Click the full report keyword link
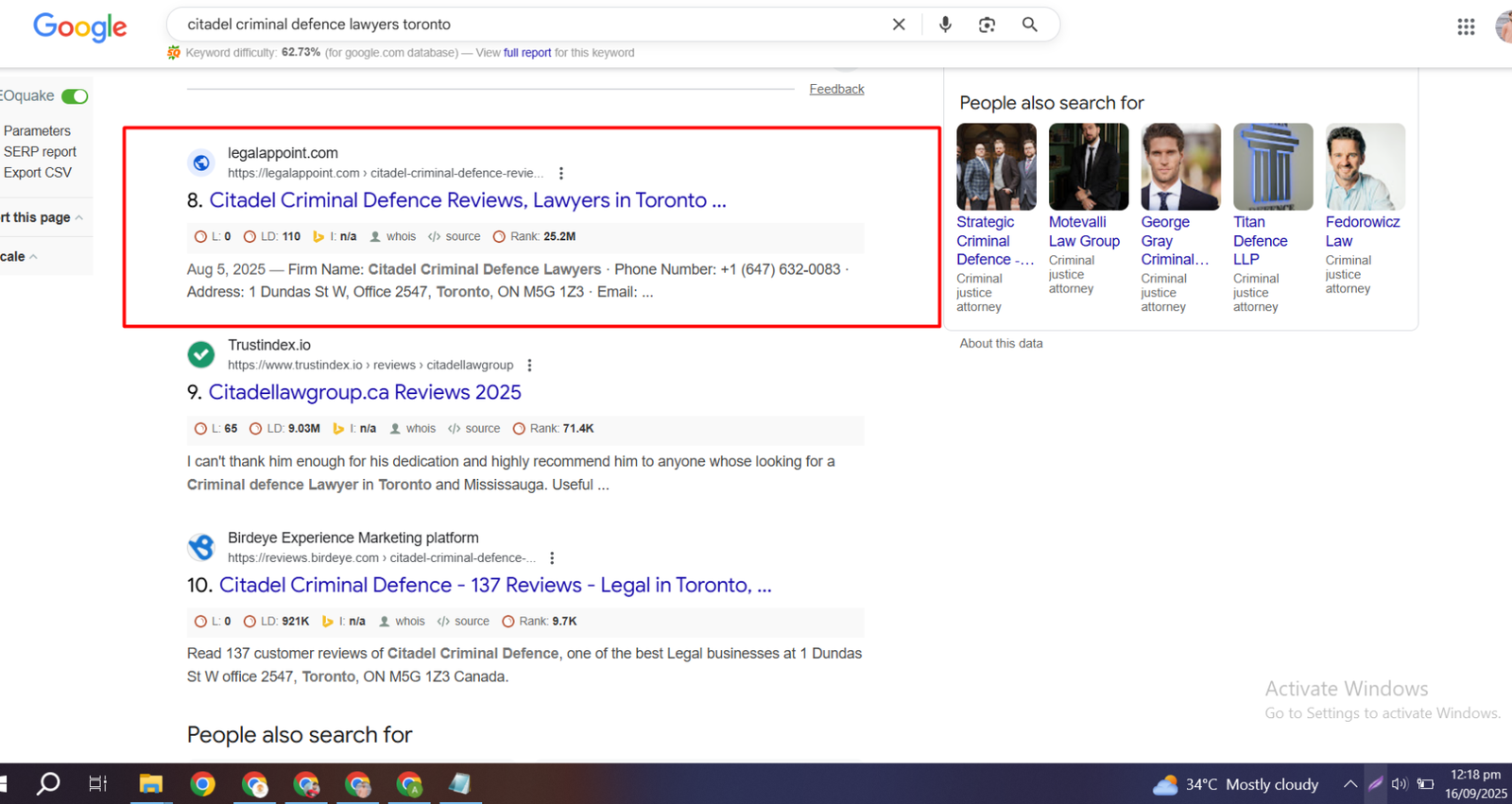This screenshot has width=1512, height=804. (x=527, y=53)
